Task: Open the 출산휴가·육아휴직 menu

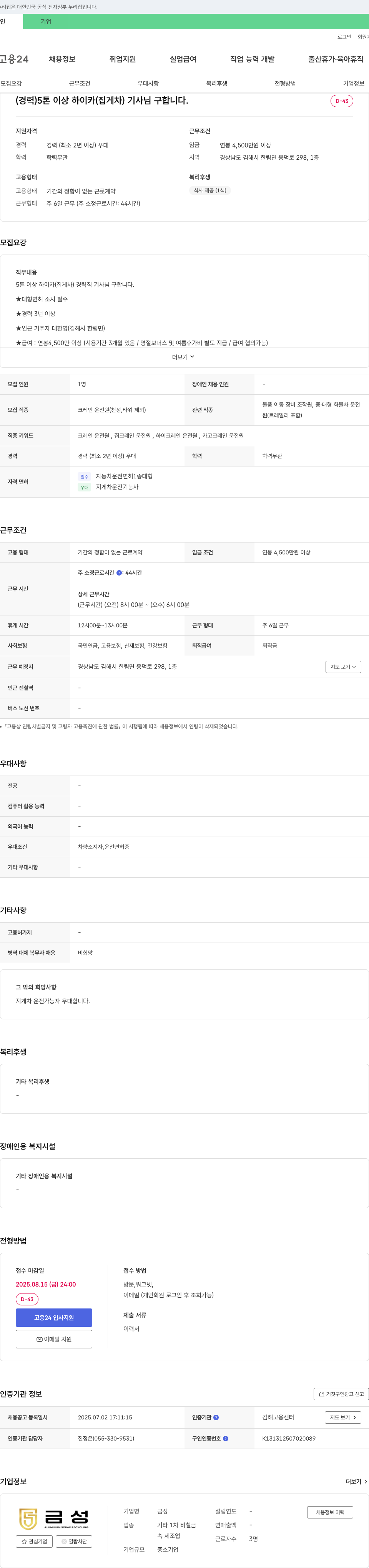Action: pyautogui.click(x=336, y=59)
